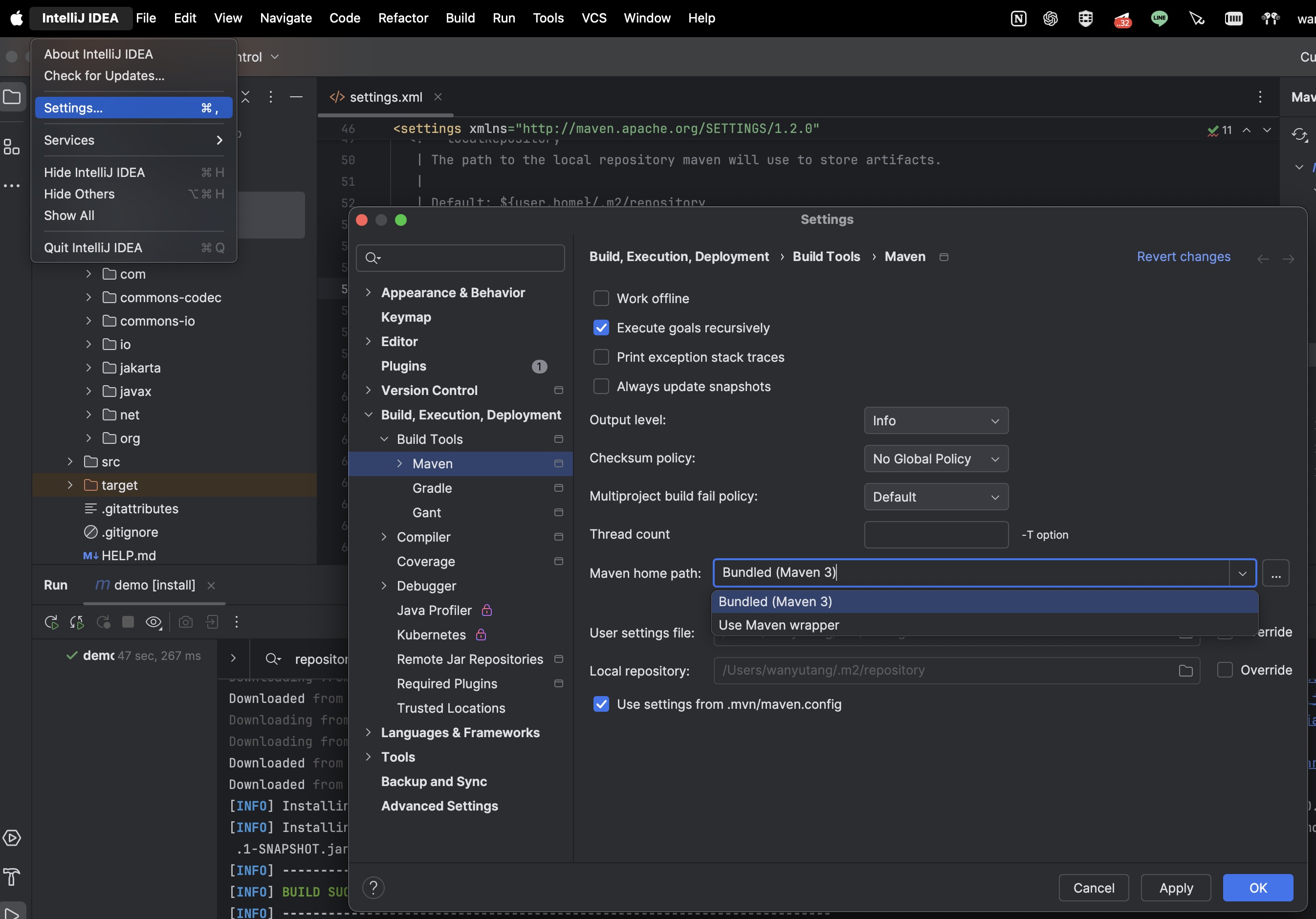Image resolution: width=1316 pixels, height=919 pixels.
Task: Click the Rerun icon in Run toolbar
Action: 52,622
